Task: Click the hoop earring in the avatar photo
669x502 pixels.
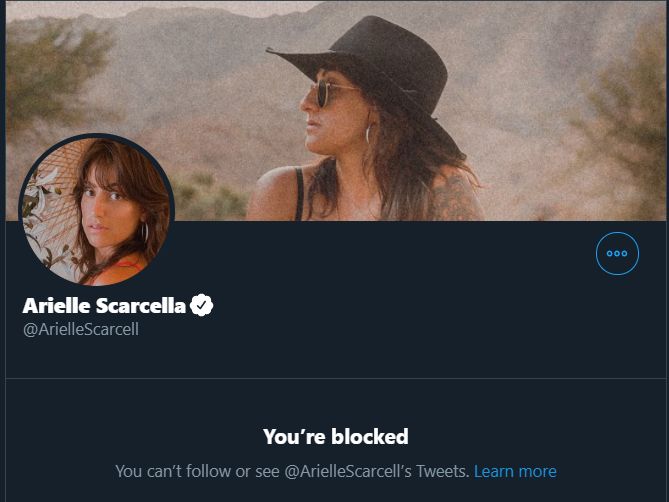Action: click(x=143, y=233)
